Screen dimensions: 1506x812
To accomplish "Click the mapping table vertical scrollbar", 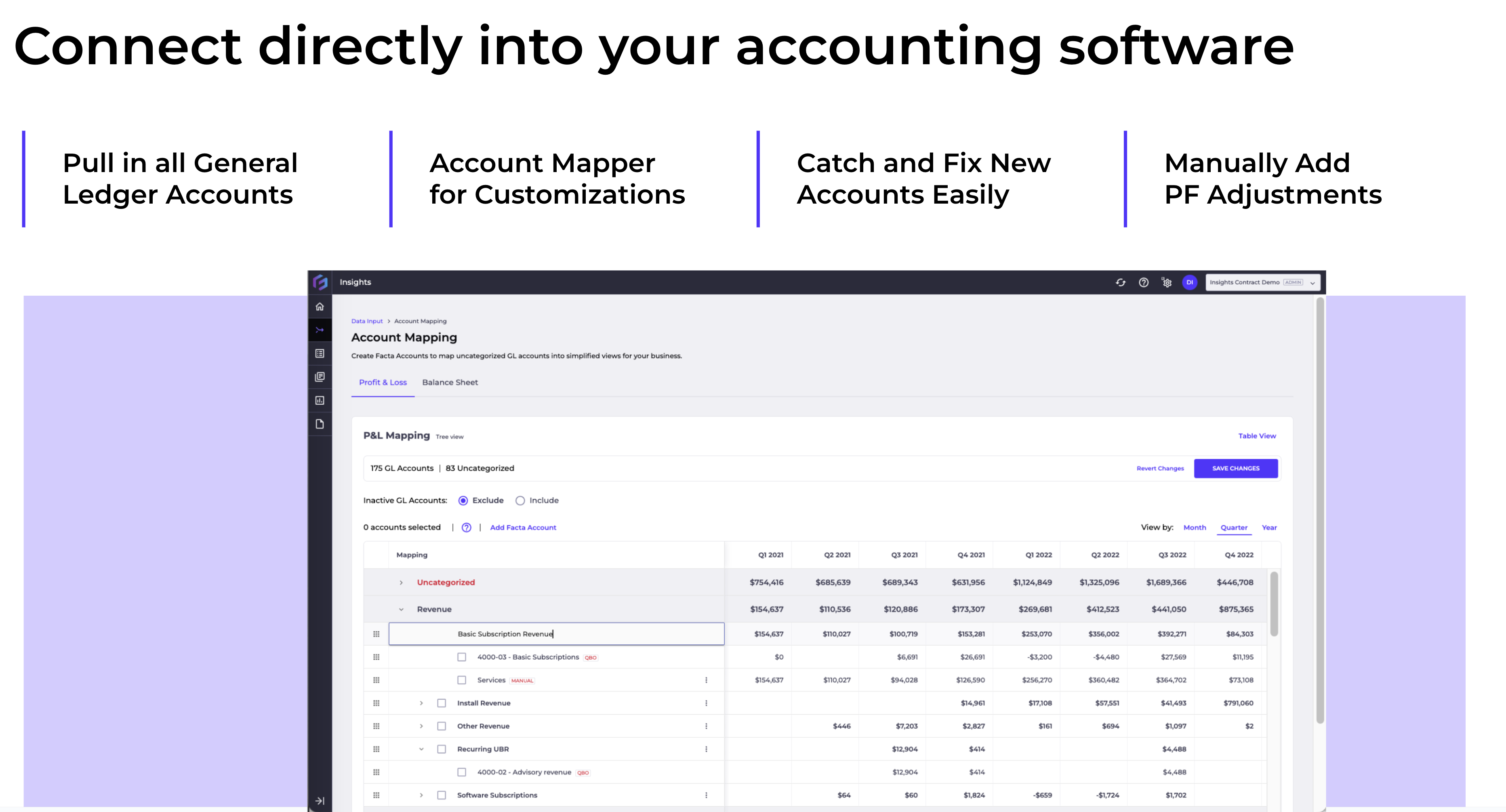I will [1274, 604].
